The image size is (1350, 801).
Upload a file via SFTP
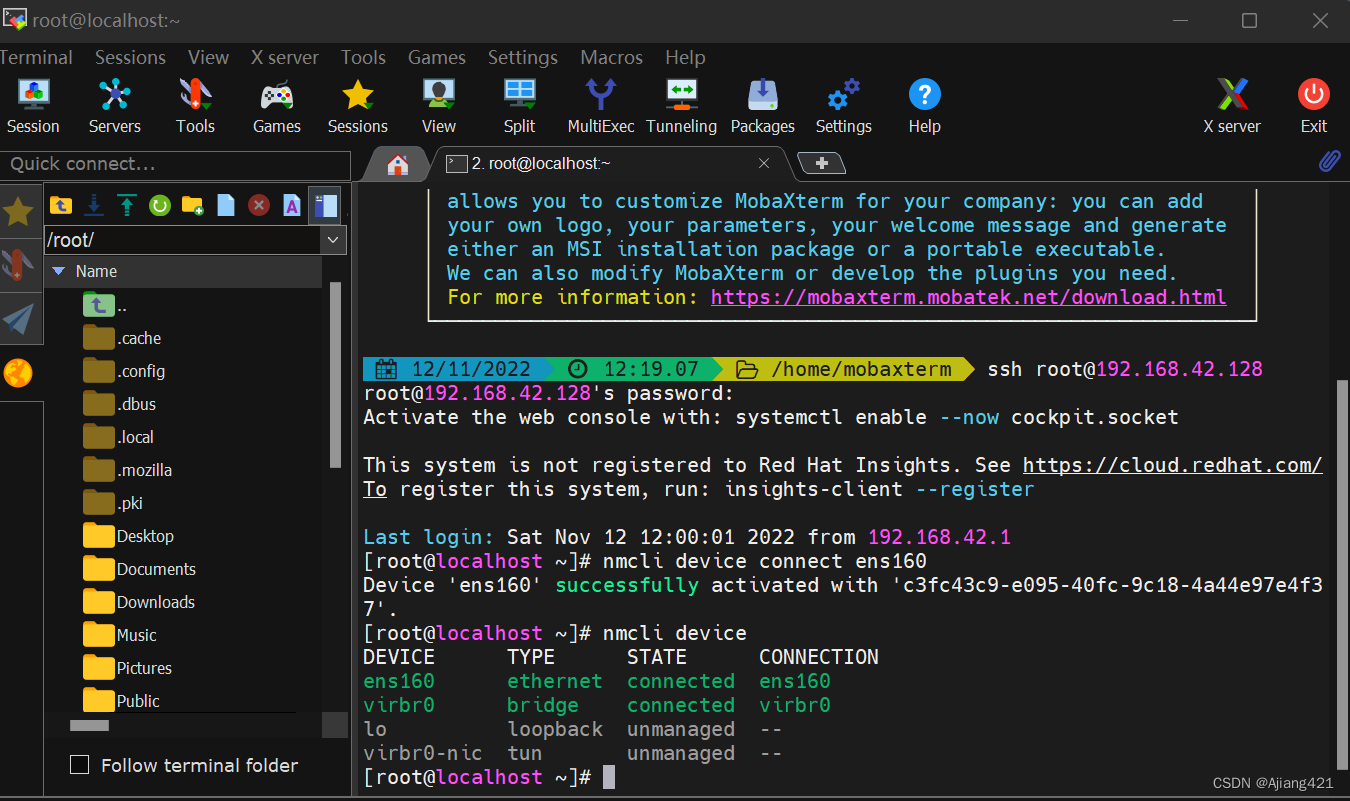(126, 205)
